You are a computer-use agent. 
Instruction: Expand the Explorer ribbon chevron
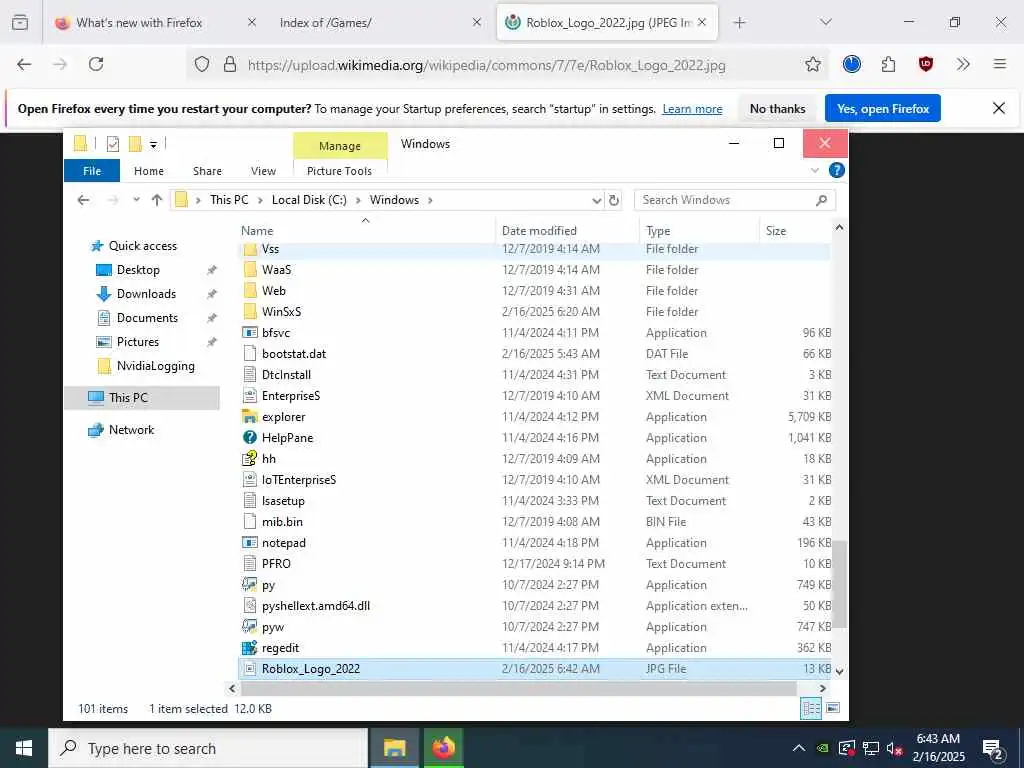815,170
